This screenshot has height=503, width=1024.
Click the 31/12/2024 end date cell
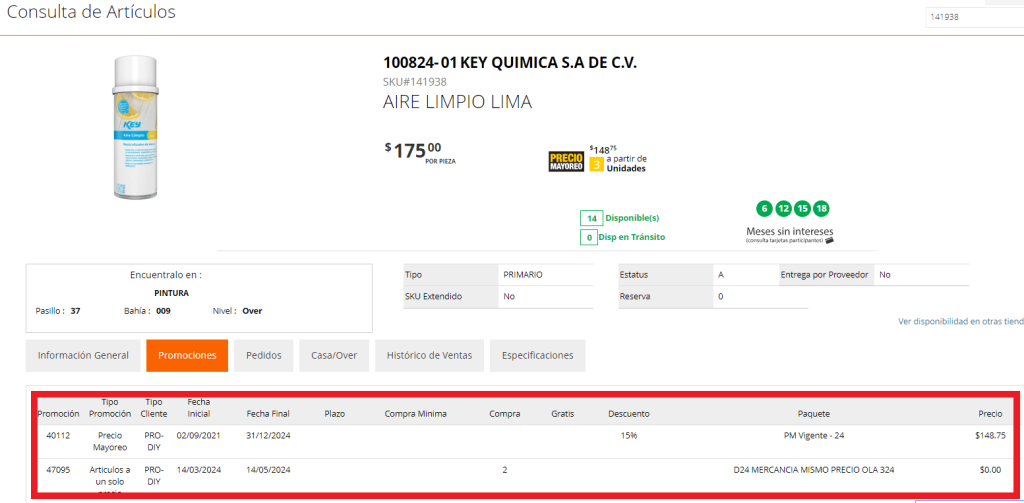[x=268, y=435]
